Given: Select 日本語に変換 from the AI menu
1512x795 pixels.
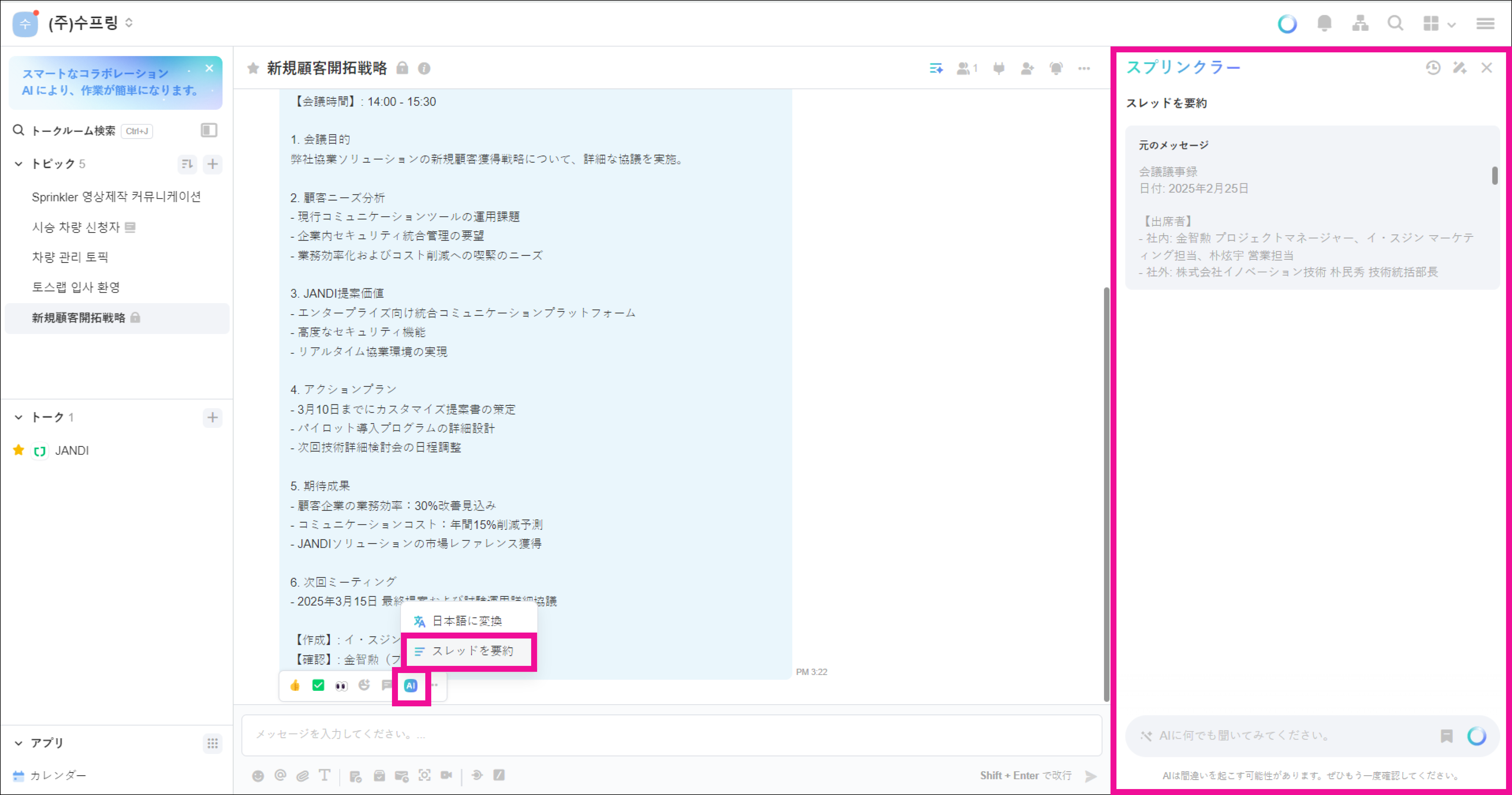Looking at the screenshot, I should pos(466,621).
